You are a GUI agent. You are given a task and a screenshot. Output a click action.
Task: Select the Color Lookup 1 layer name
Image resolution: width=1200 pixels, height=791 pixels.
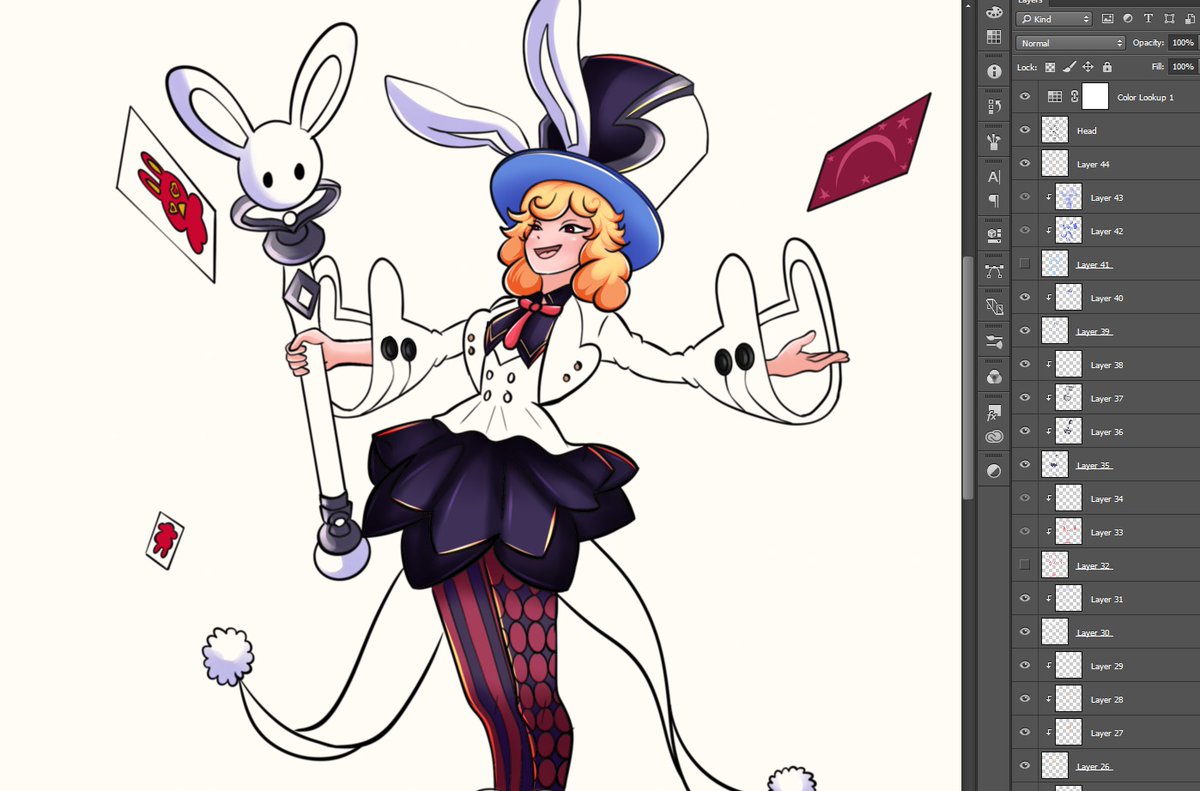1145,97
